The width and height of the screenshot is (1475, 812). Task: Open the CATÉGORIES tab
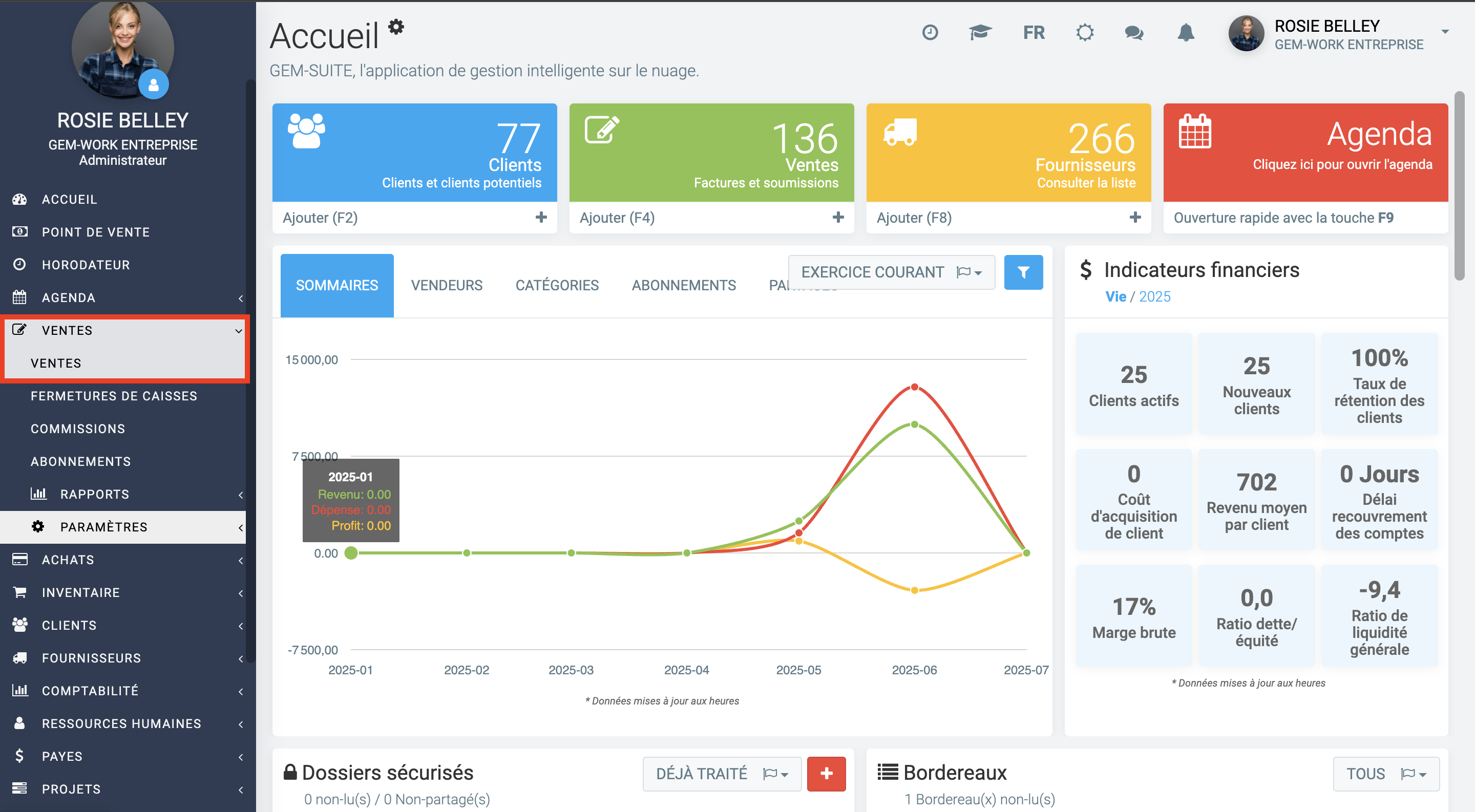pos(557,285)
